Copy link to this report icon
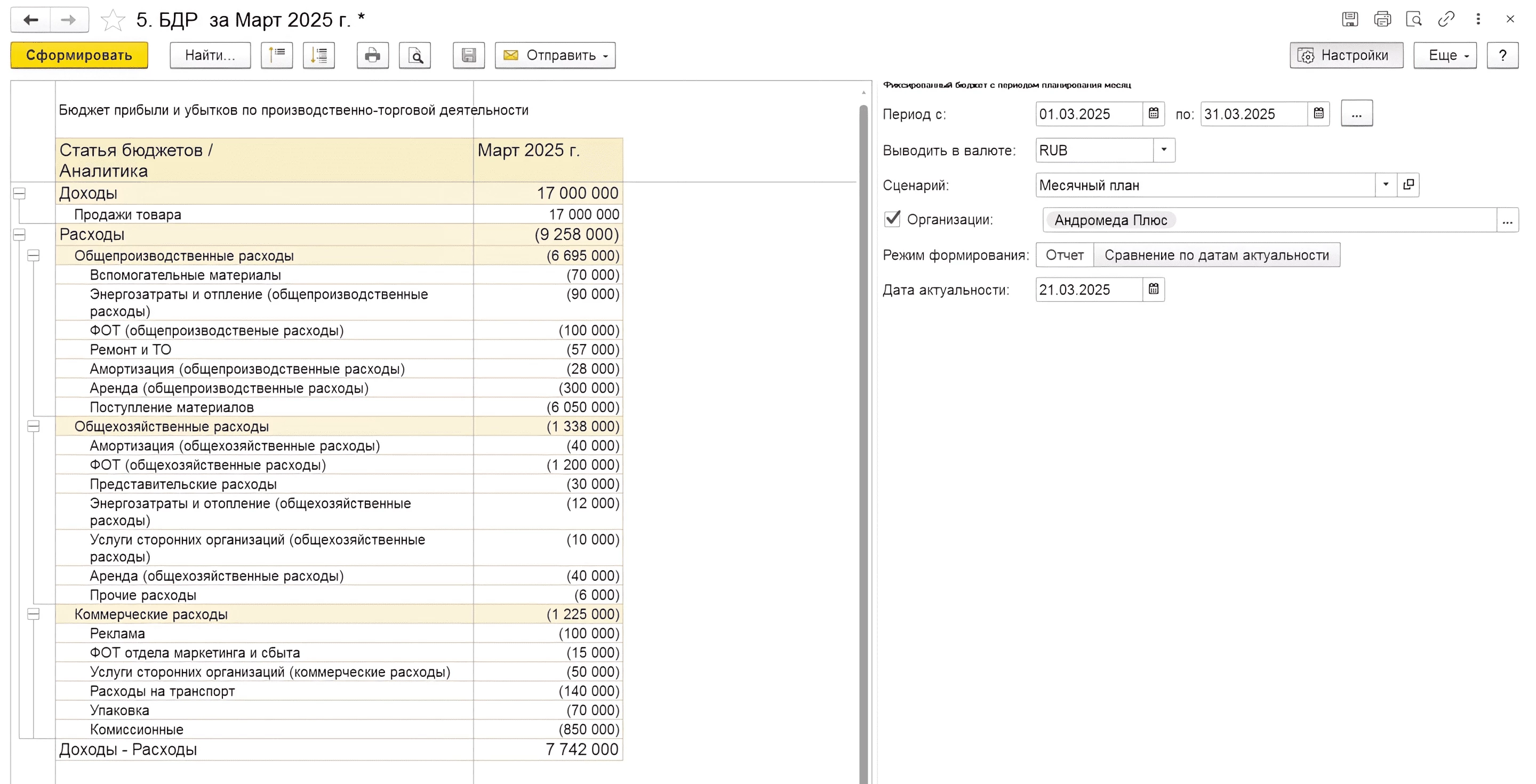Image resolution: width=1536 pixels, height=784 pixels. click(x=1445, y=19)
